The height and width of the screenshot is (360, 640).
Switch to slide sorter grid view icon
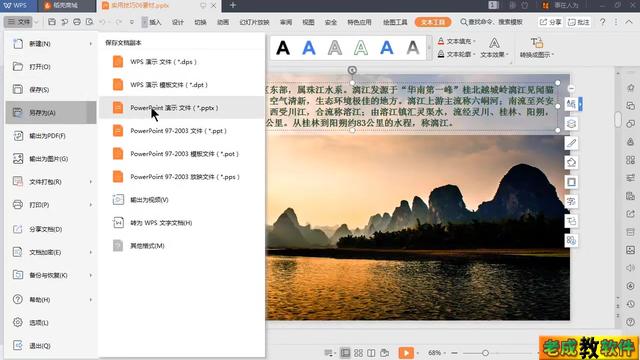tap(358, 353)
